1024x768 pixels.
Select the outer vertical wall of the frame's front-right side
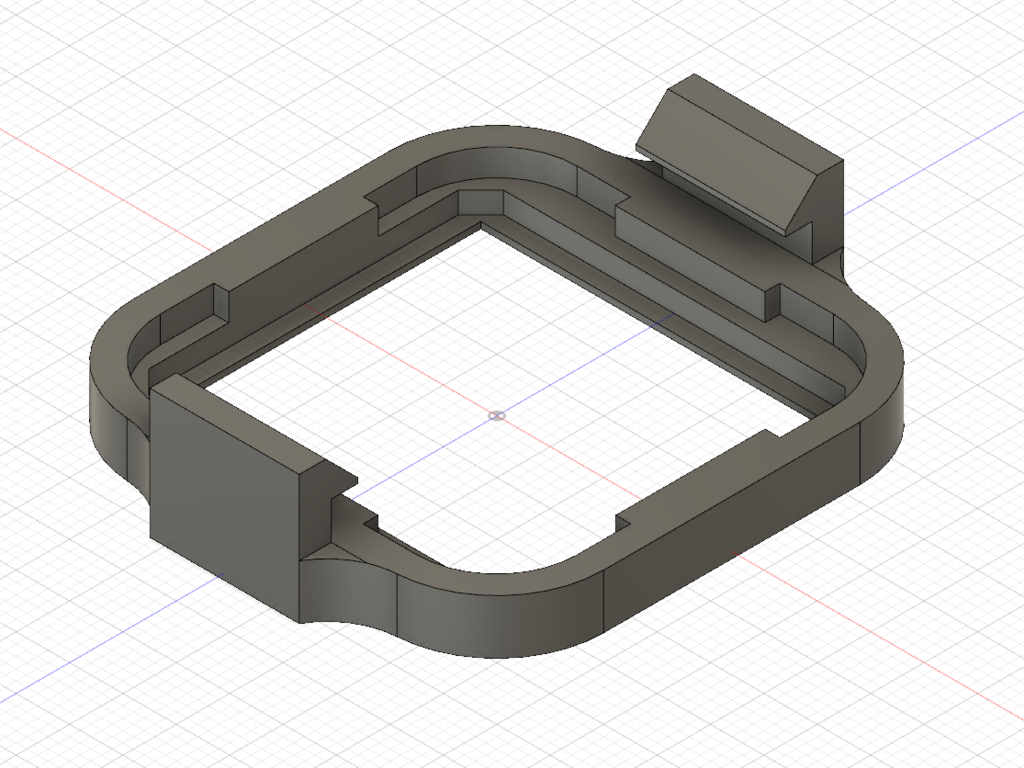731,530
